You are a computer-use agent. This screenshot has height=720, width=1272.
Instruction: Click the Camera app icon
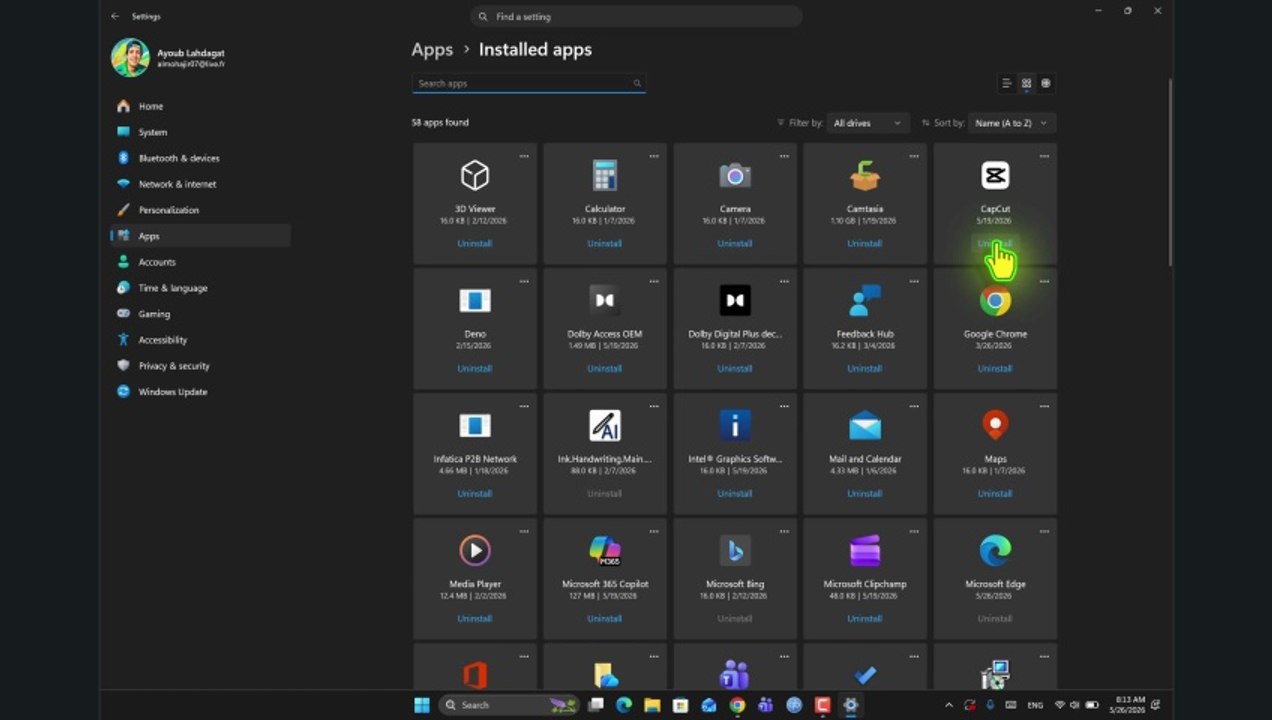tap(735, 176)
